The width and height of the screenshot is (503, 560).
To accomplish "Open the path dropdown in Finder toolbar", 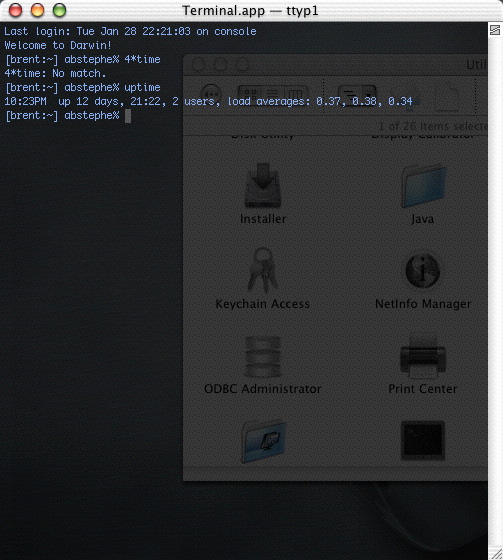I will click(357, 94).
